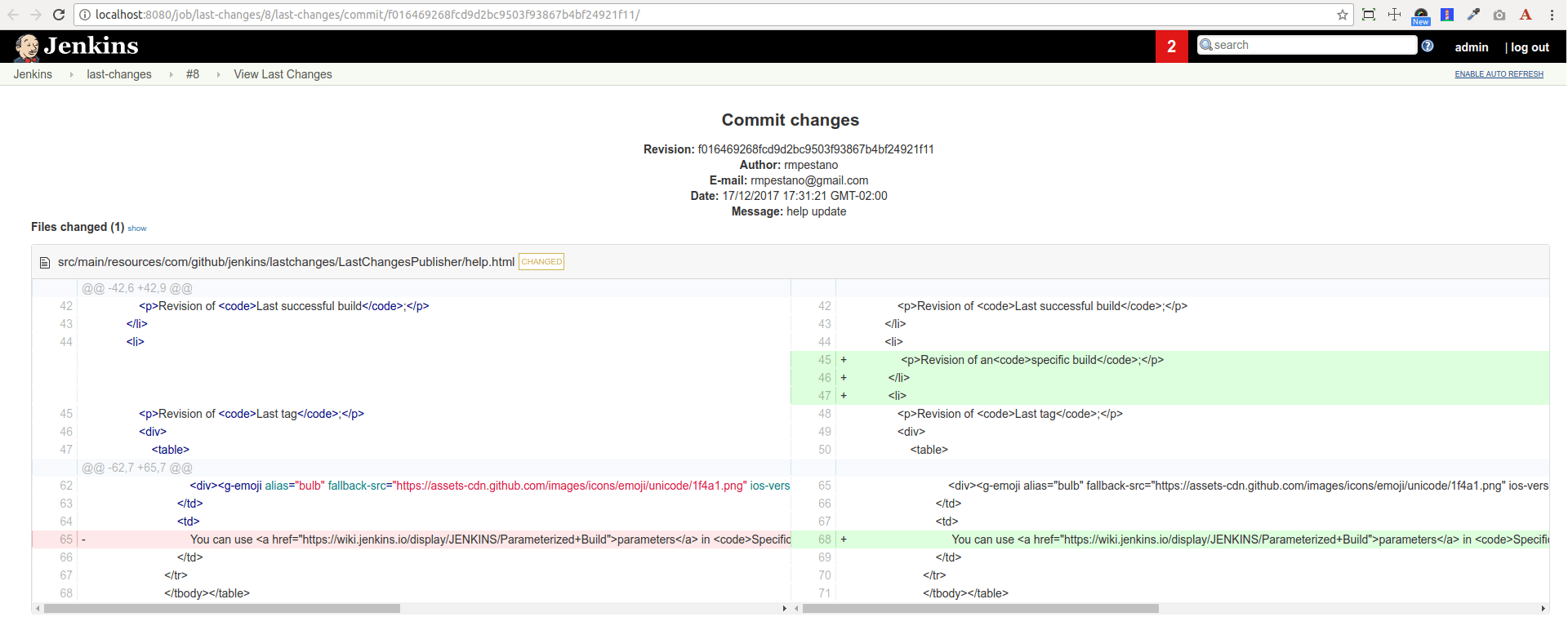This screenshot has width=1568, height=626.
Task: Click the hunk header @@ -42,6 +42,9 @@
Action: tap(137, 288)
